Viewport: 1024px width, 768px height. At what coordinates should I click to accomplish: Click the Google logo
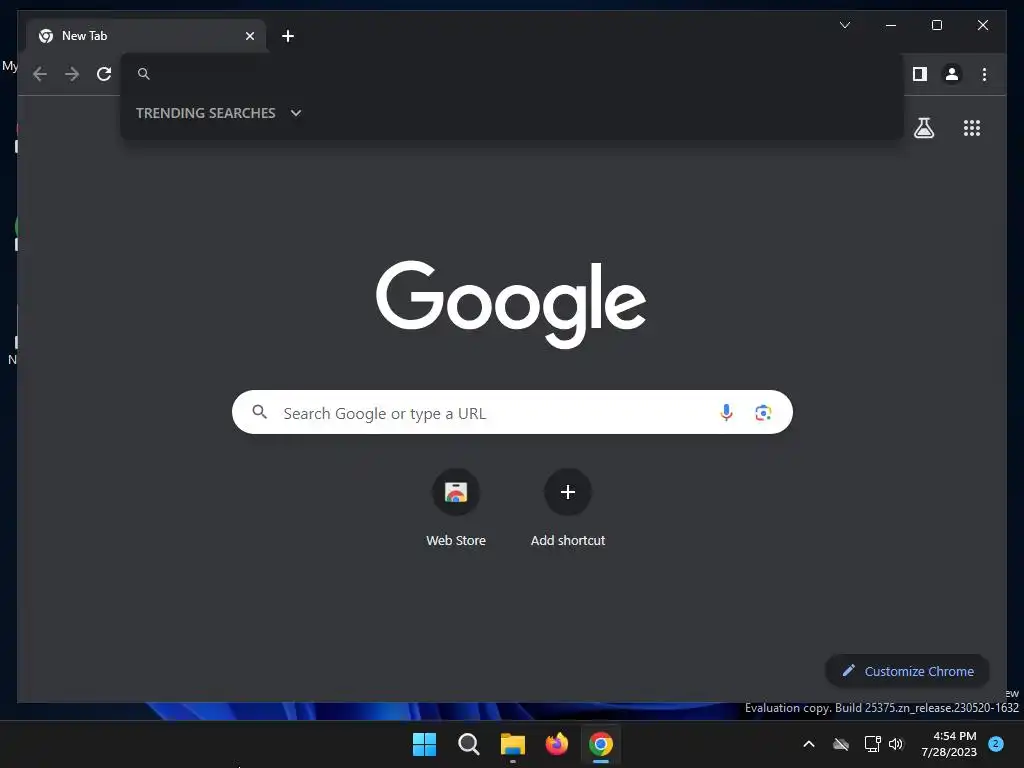click(x=511, y=303)
